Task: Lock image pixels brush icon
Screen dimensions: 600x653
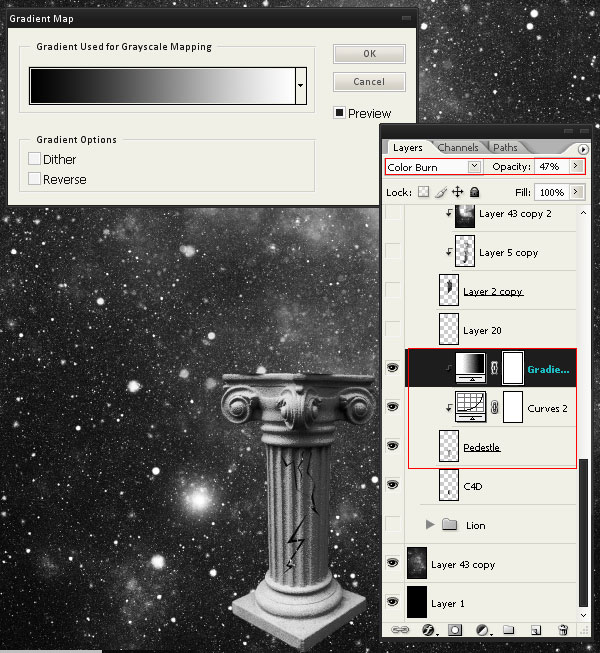Action: (441, 192)
